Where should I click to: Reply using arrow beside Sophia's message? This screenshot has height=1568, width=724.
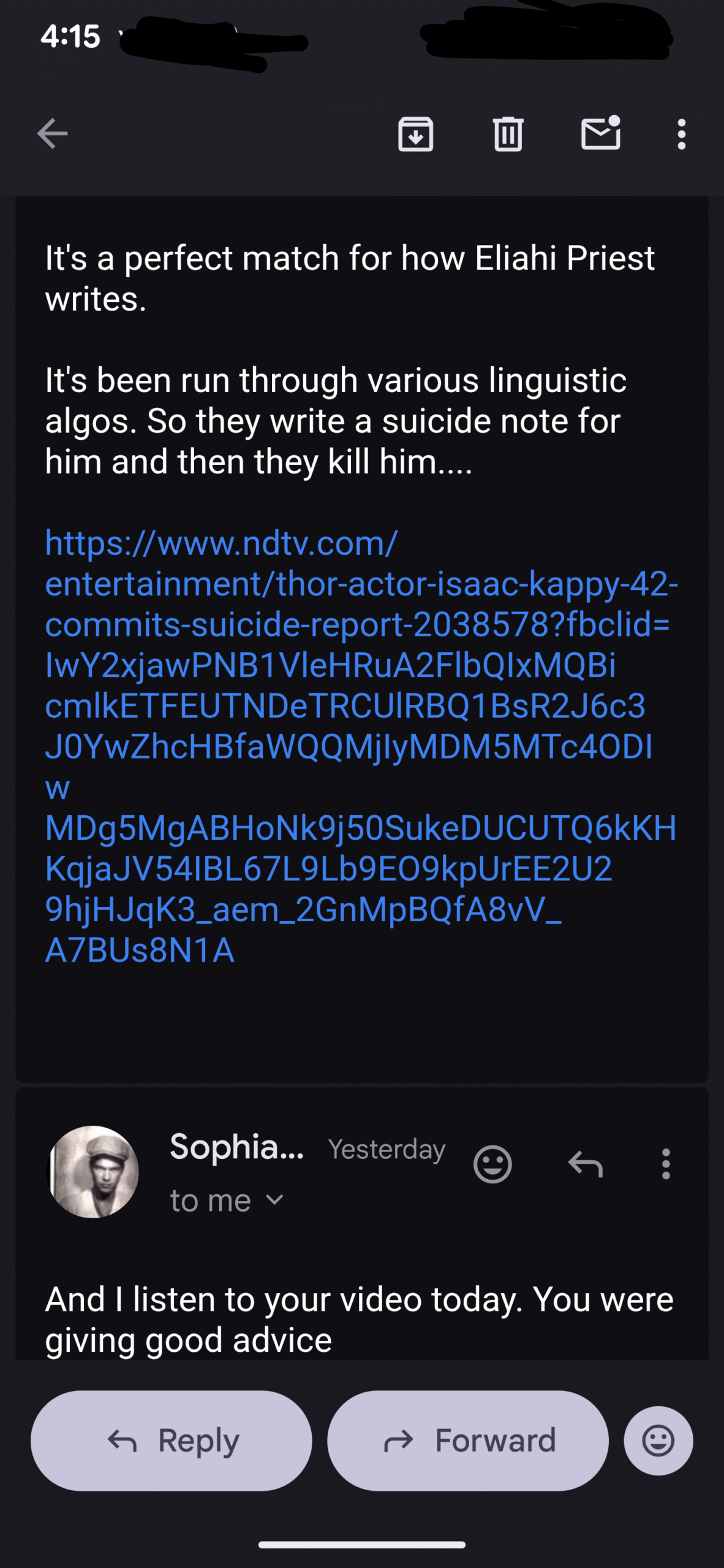coord(586,1164)
